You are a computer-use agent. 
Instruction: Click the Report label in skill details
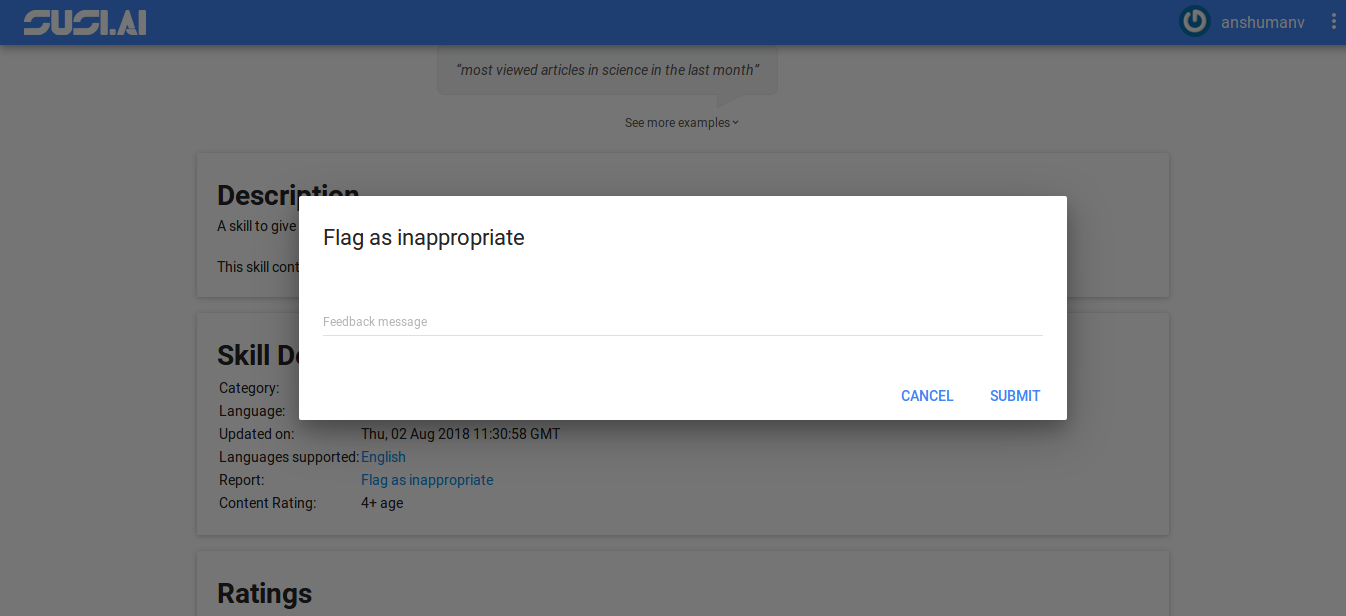(x=241, y=480)
